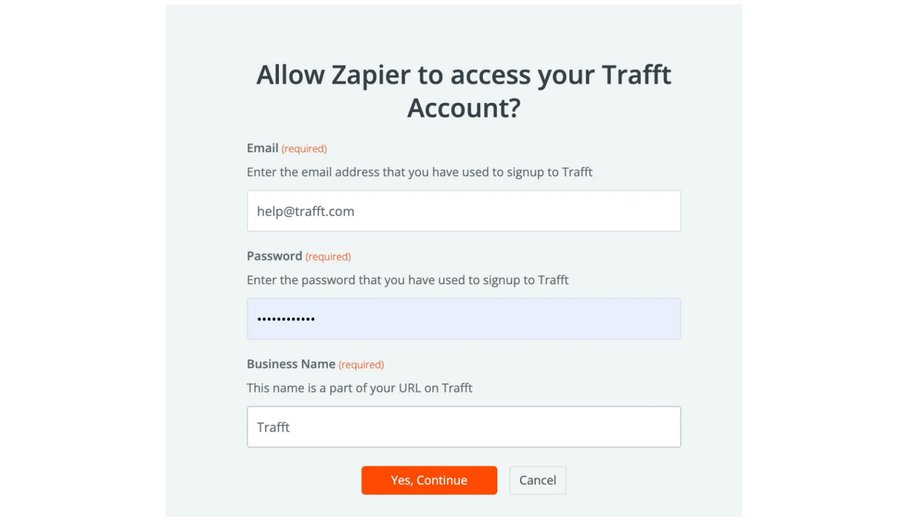This screenshot has width=920, height=517.
Task: Click the required marker beside Business Name
Action: [361, 365]
